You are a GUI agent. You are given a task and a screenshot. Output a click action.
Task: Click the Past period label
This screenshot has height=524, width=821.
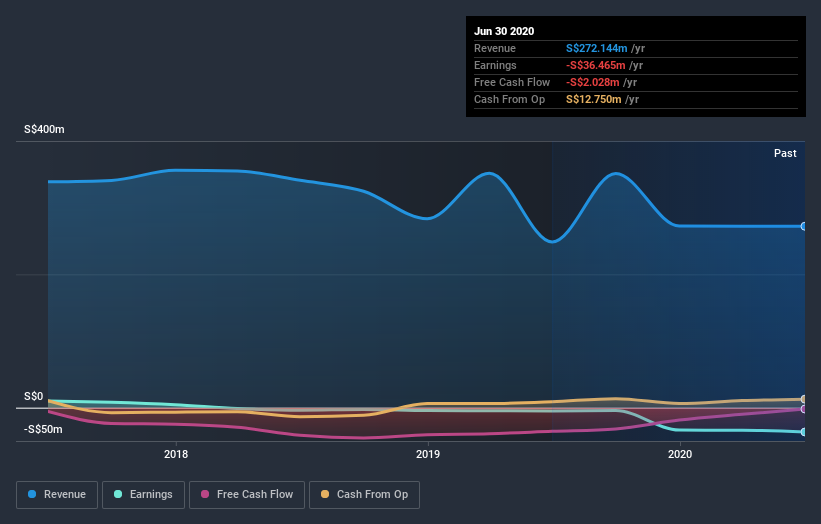[x=785, y=153]
